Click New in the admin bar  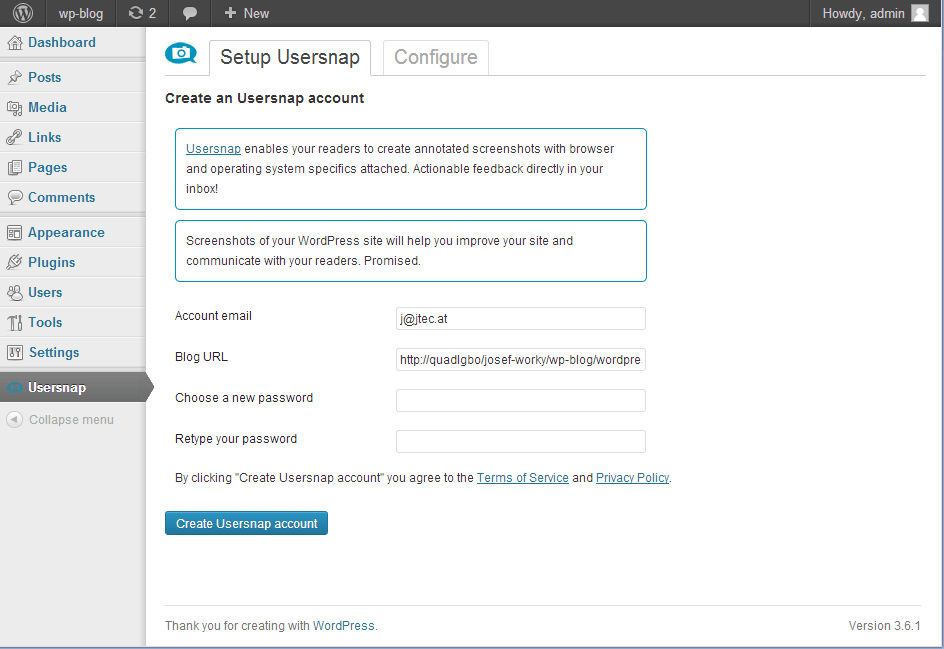click(256, 13)
